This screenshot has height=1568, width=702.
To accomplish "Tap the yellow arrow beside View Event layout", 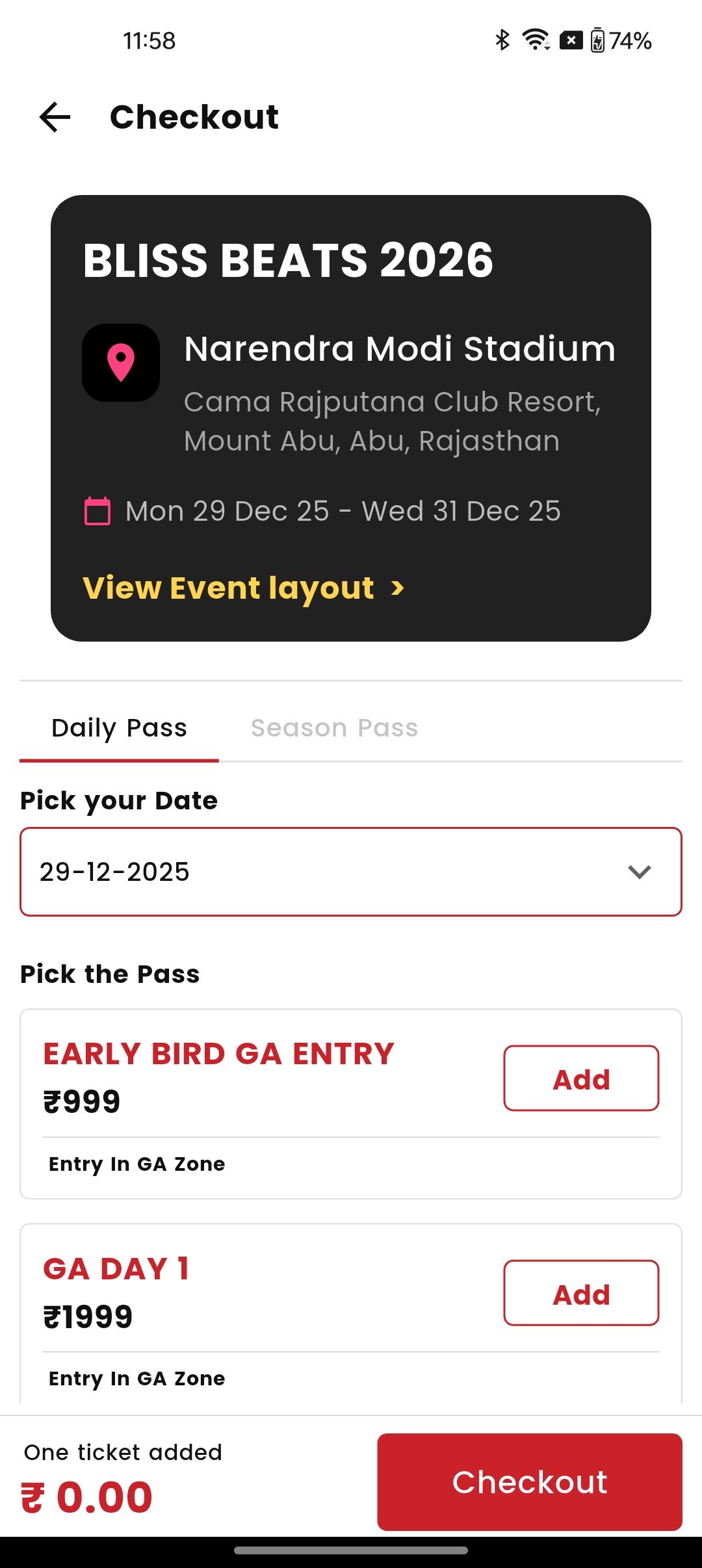I will [398, 588].
